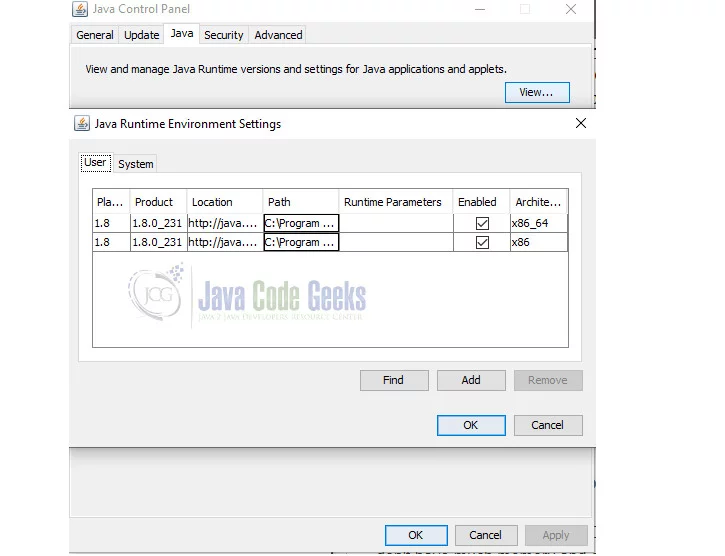The image size is (725, 556).
Task: Click the Pla... column header
Action: (111, 202)
